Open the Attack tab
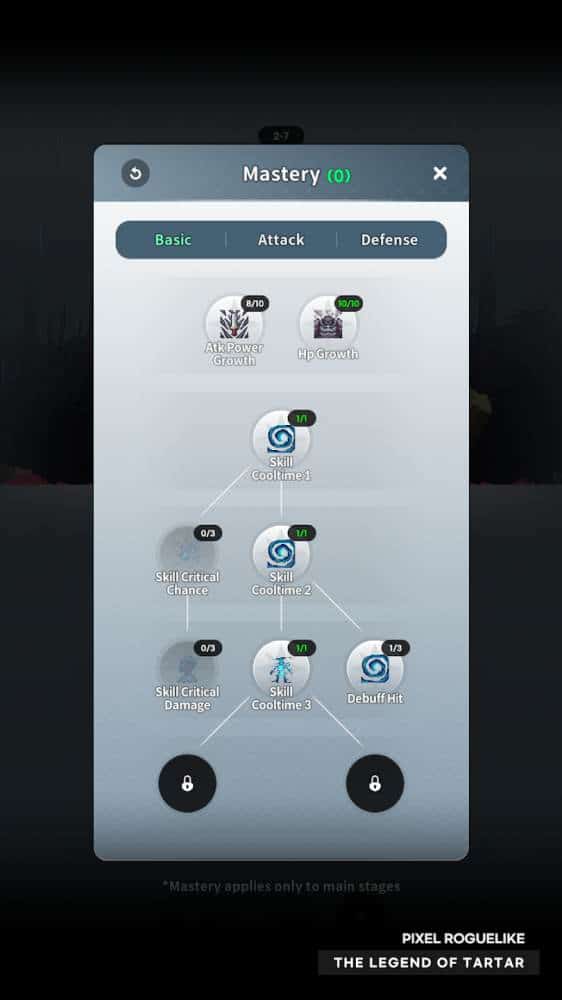 281,240
